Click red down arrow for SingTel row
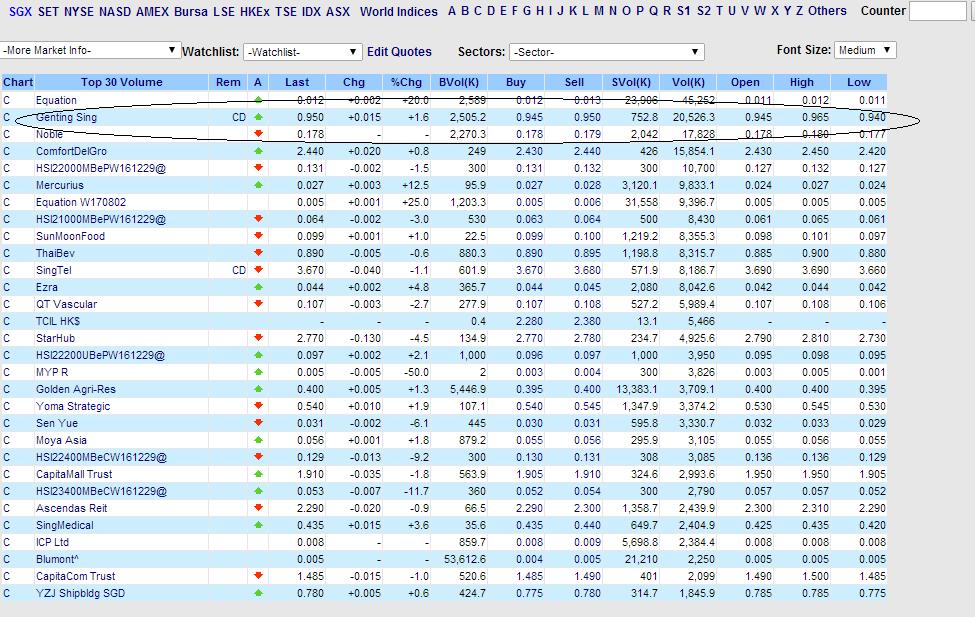The width and height of the screenshot is (975, 617). pyautogui.click(x=259, y=270)
